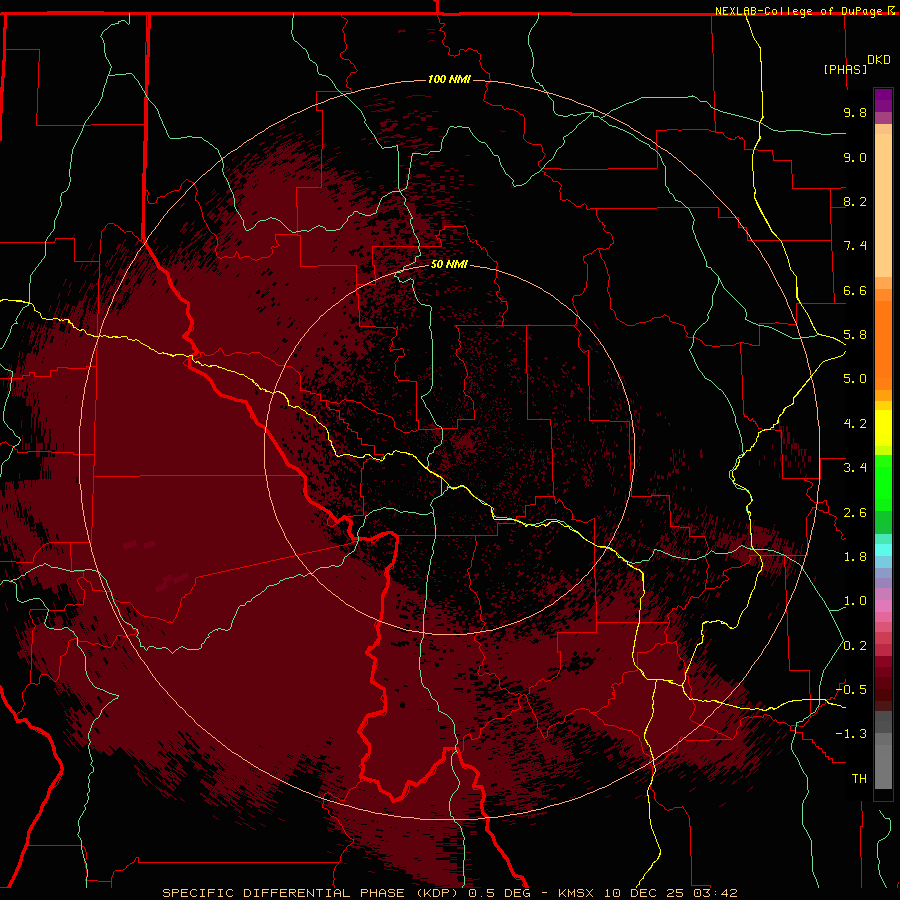Screen dimensions: 900x900
Task: Click the KMSX radar site ID in caption
Action: 576,893
